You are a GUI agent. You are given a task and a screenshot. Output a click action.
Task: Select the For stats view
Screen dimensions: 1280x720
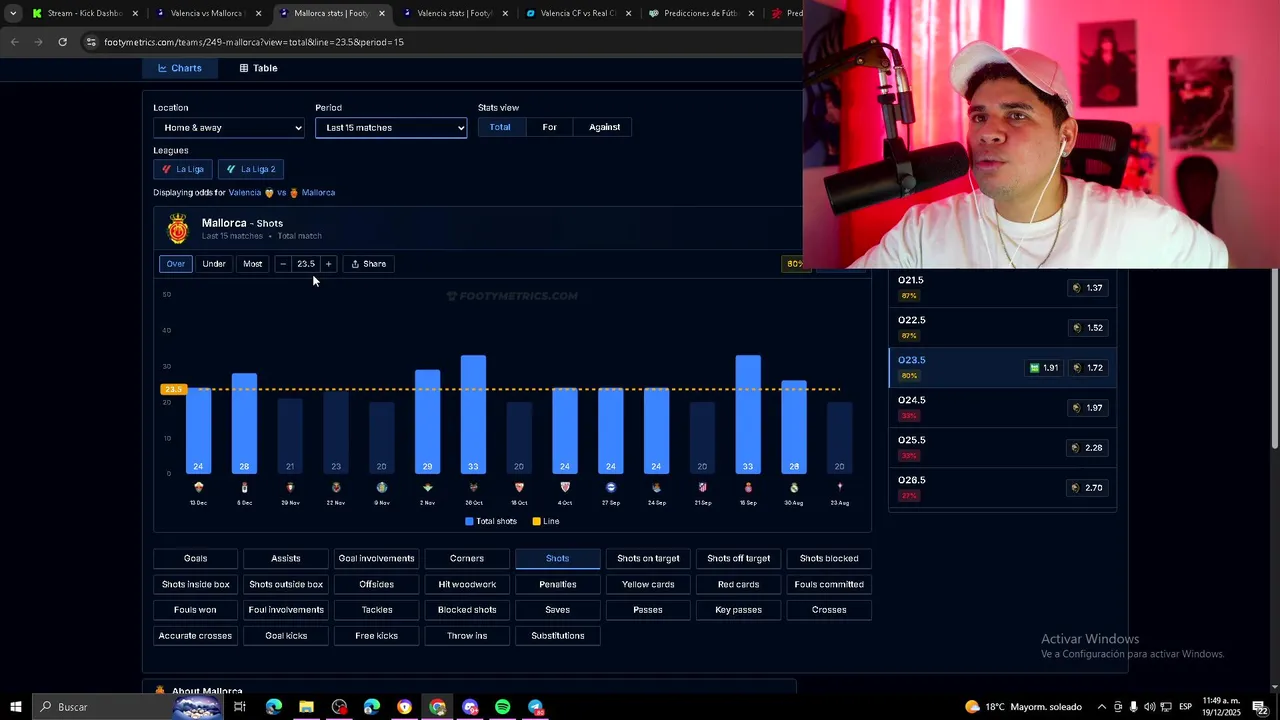click(549, 127)
